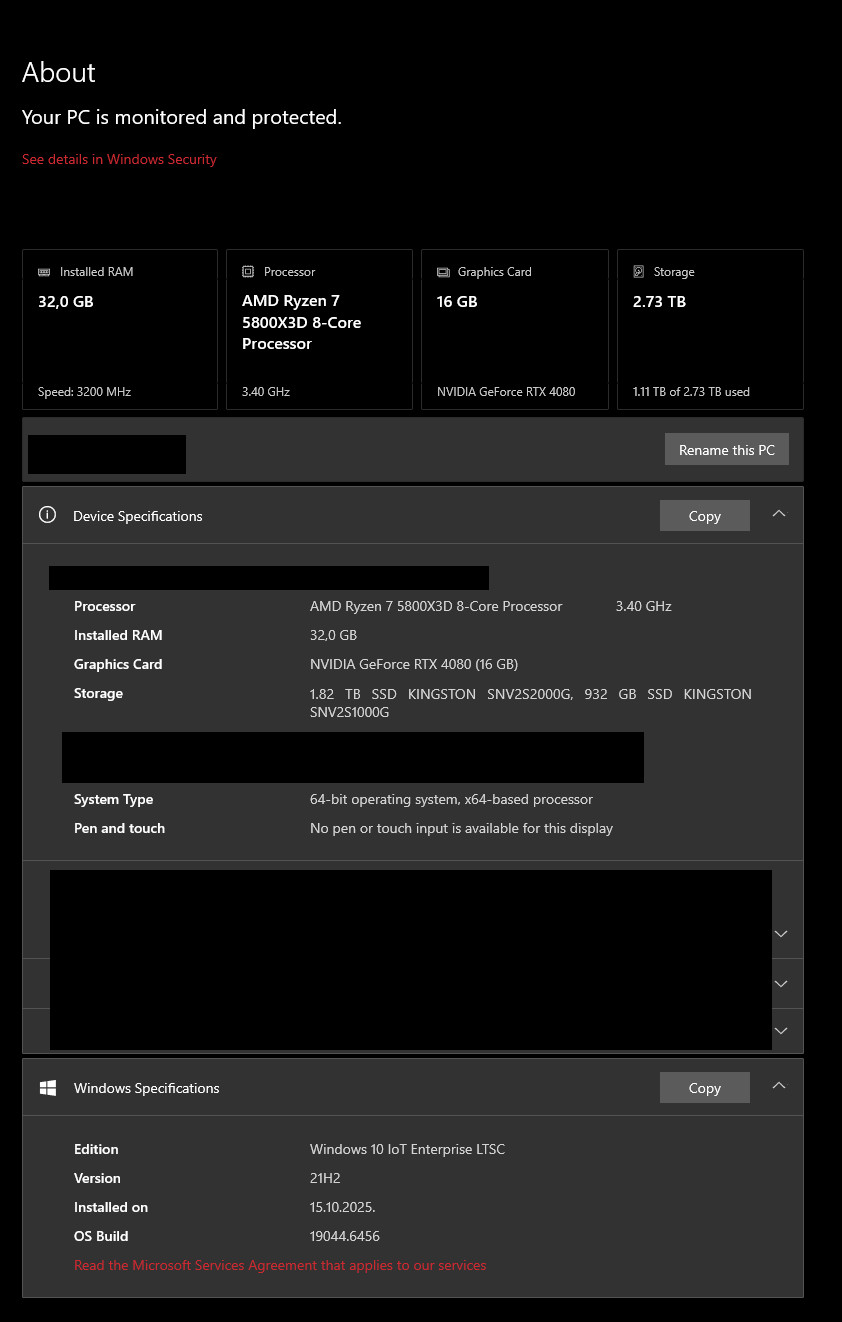Click No pen or touch input value
The width and height of the screenshot is (842, 1322).
click(461, 828)
